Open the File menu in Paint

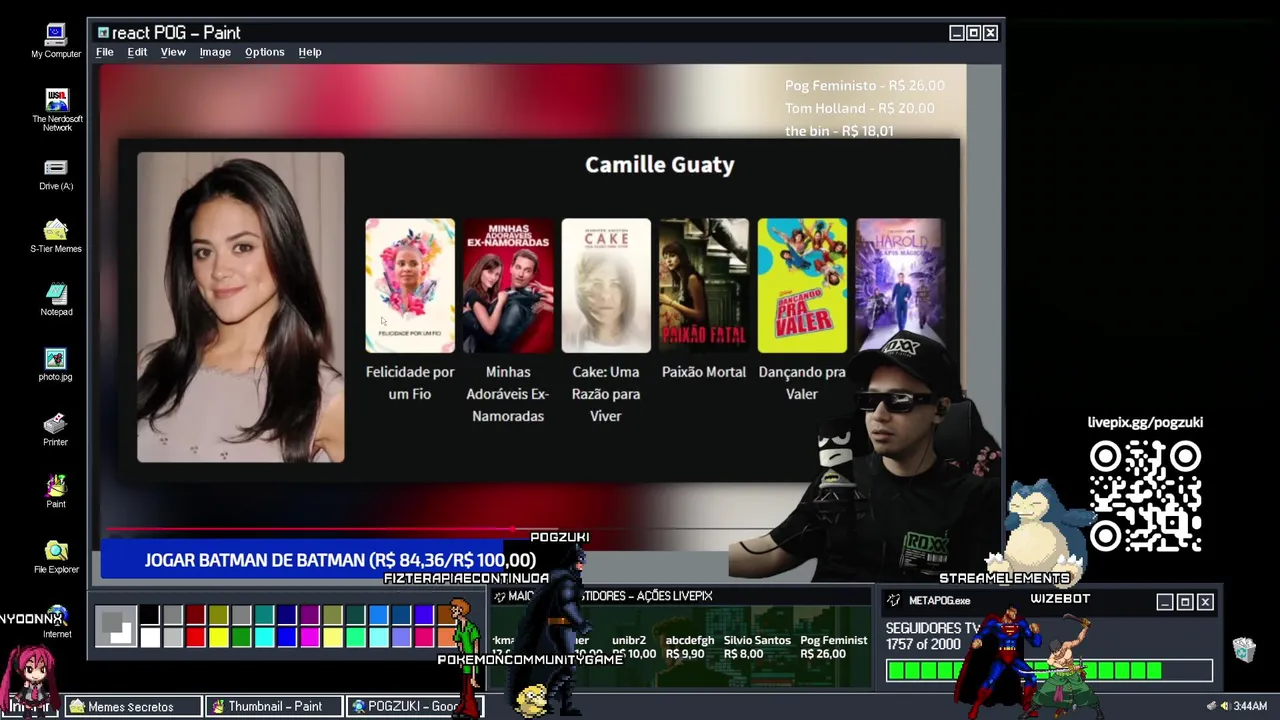[x=105, y=52]
